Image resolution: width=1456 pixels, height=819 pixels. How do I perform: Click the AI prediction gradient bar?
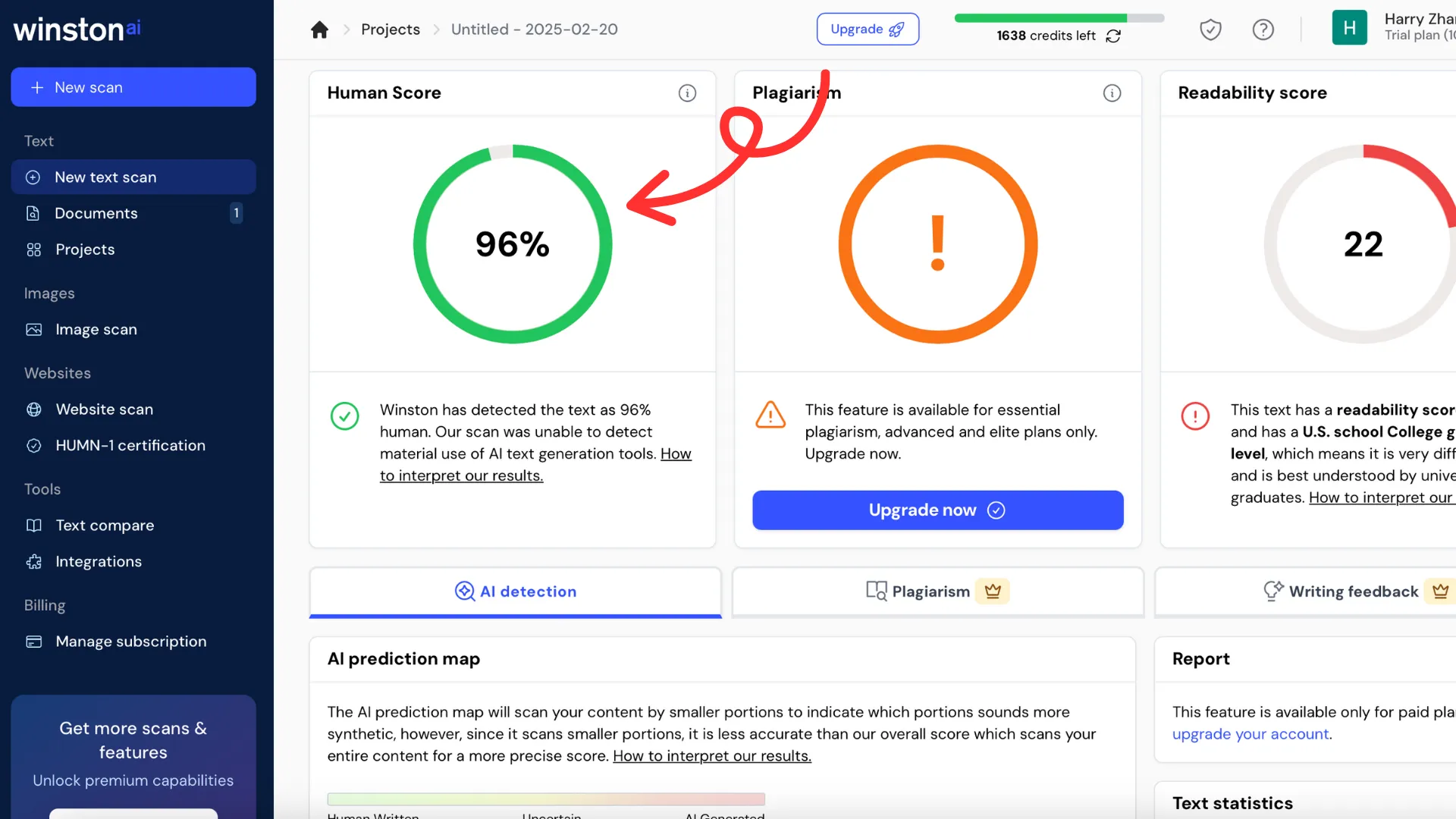pyautogui.click(x=546, y=799)
